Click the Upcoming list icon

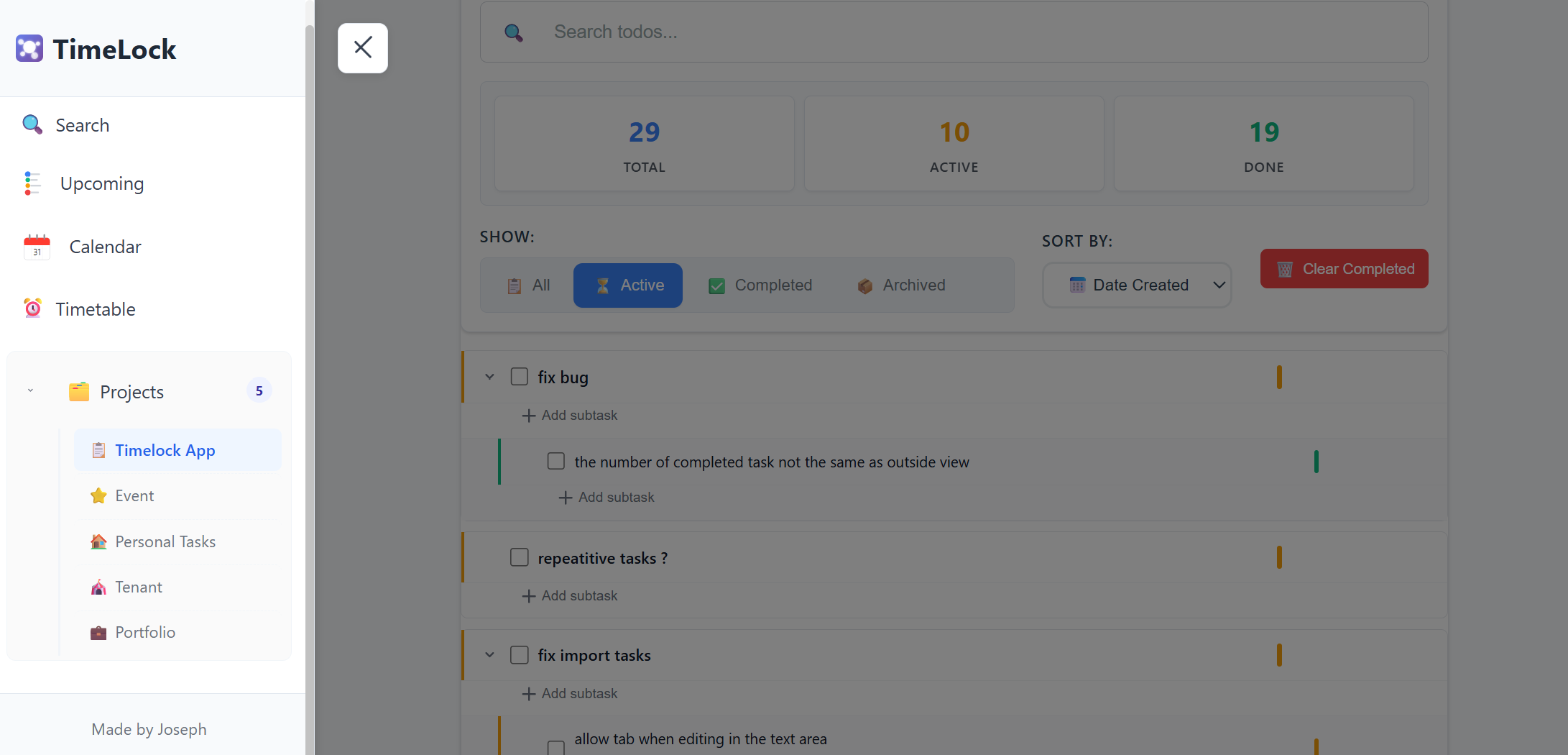click(32, 183)
